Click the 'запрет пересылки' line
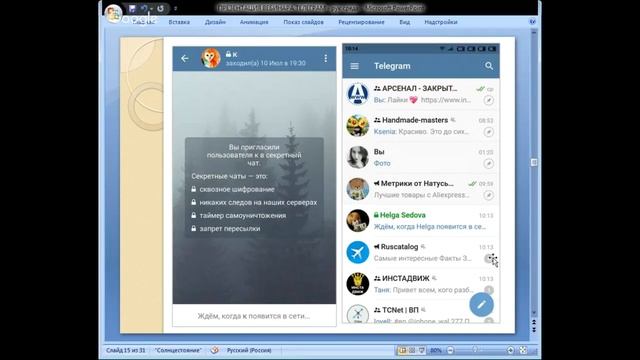The height and width of the screenshot is (360, 640). 230,229
